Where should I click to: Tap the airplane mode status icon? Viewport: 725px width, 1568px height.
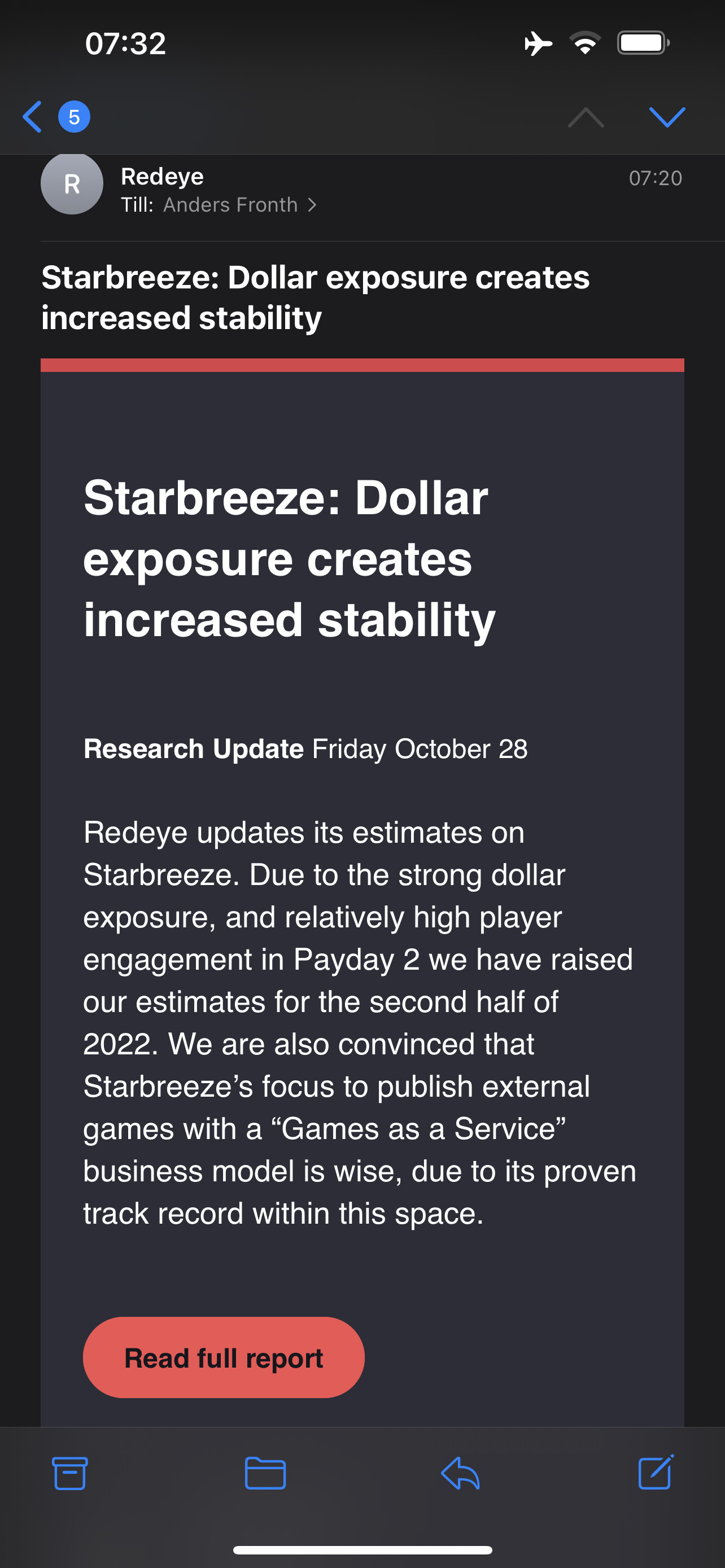538,44
